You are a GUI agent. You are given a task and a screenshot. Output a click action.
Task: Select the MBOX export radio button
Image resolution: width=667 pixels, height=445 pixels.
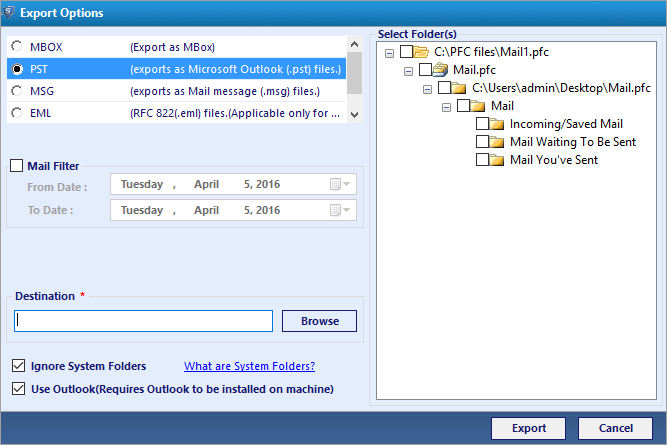(17, 46)
